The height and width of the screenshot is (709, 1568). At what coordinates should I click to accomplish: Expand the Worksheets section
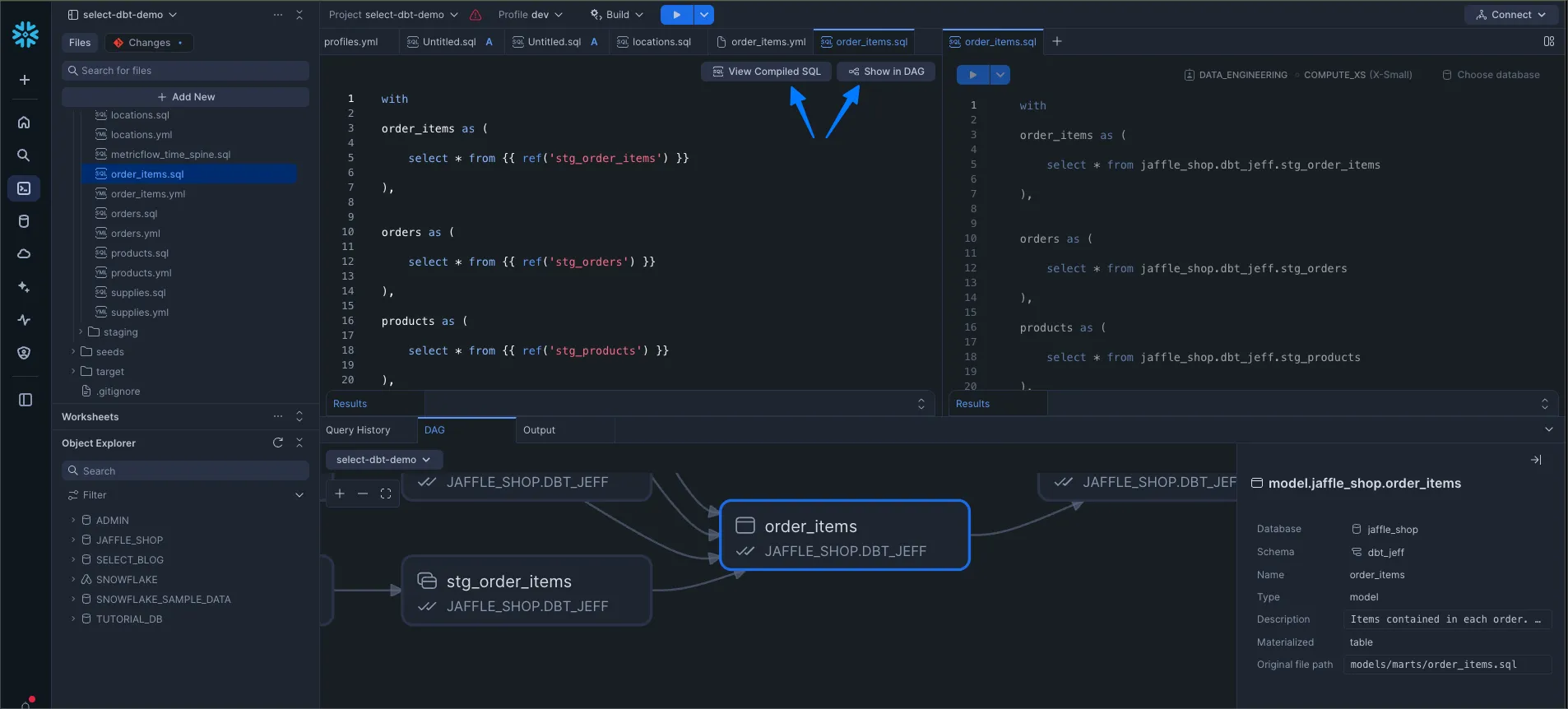pos(299,417)
